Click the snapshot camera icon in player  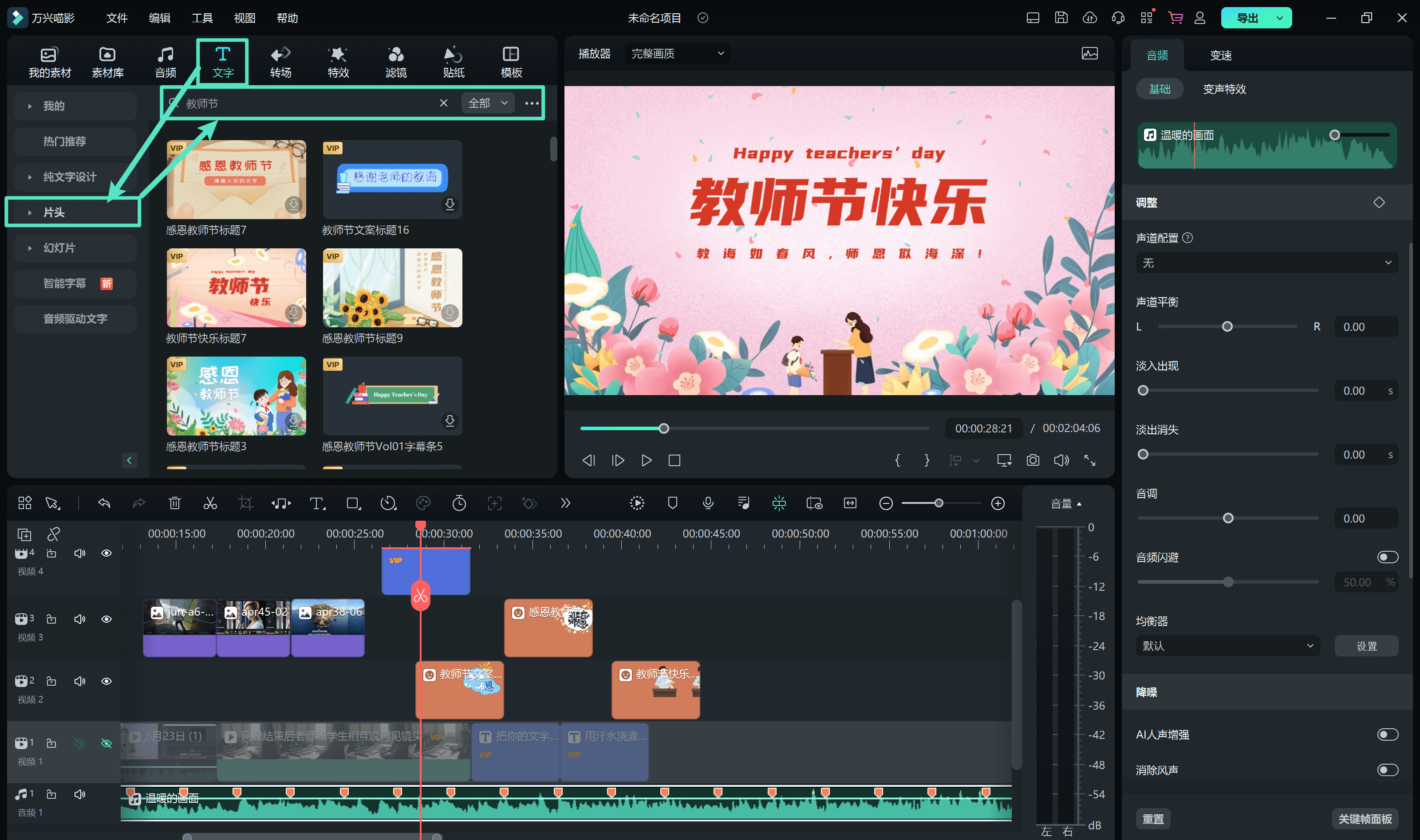(x=1033, y=460)
